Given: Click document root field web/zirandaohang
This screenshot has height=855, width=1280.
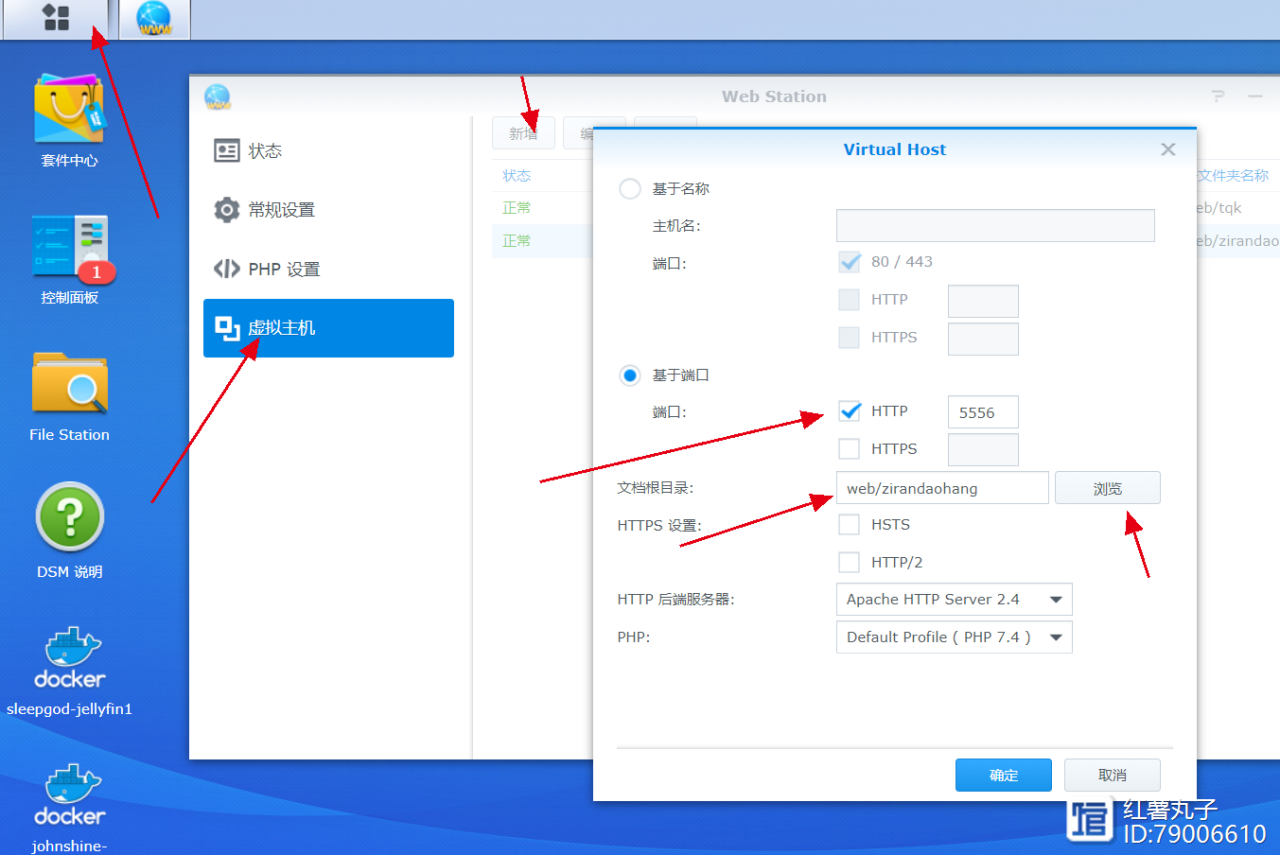Looking at the screenshot, I should 942,489.
